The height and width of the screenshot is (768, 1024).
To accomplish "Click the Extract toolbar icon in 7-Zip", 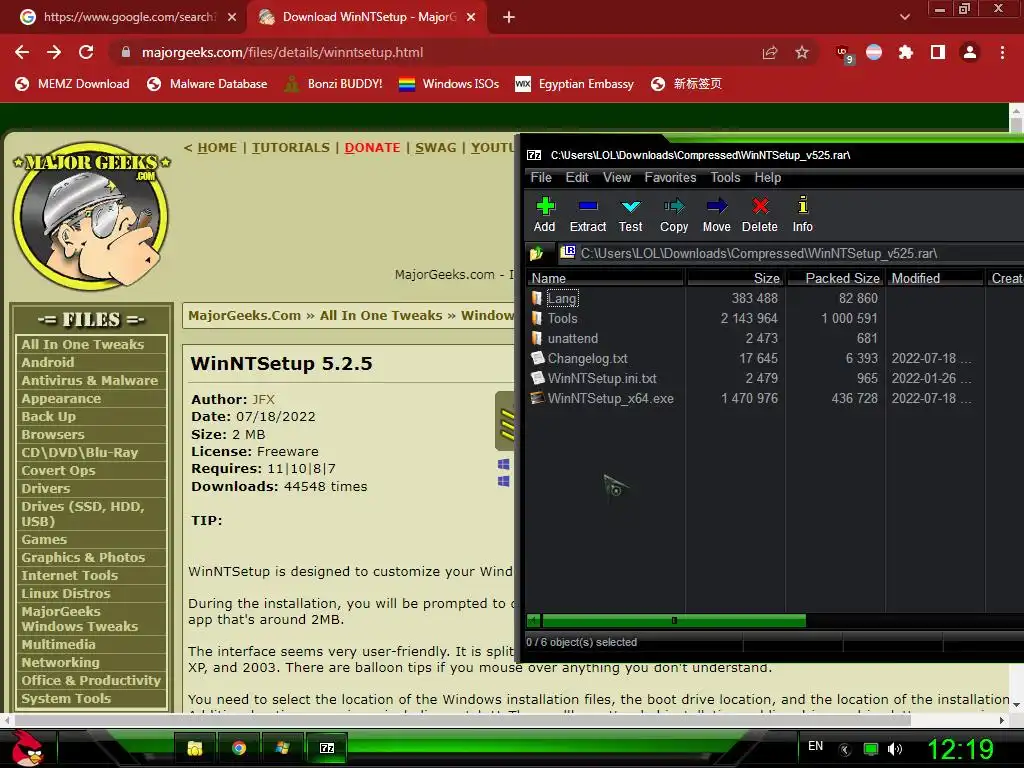I will [588, 215].
